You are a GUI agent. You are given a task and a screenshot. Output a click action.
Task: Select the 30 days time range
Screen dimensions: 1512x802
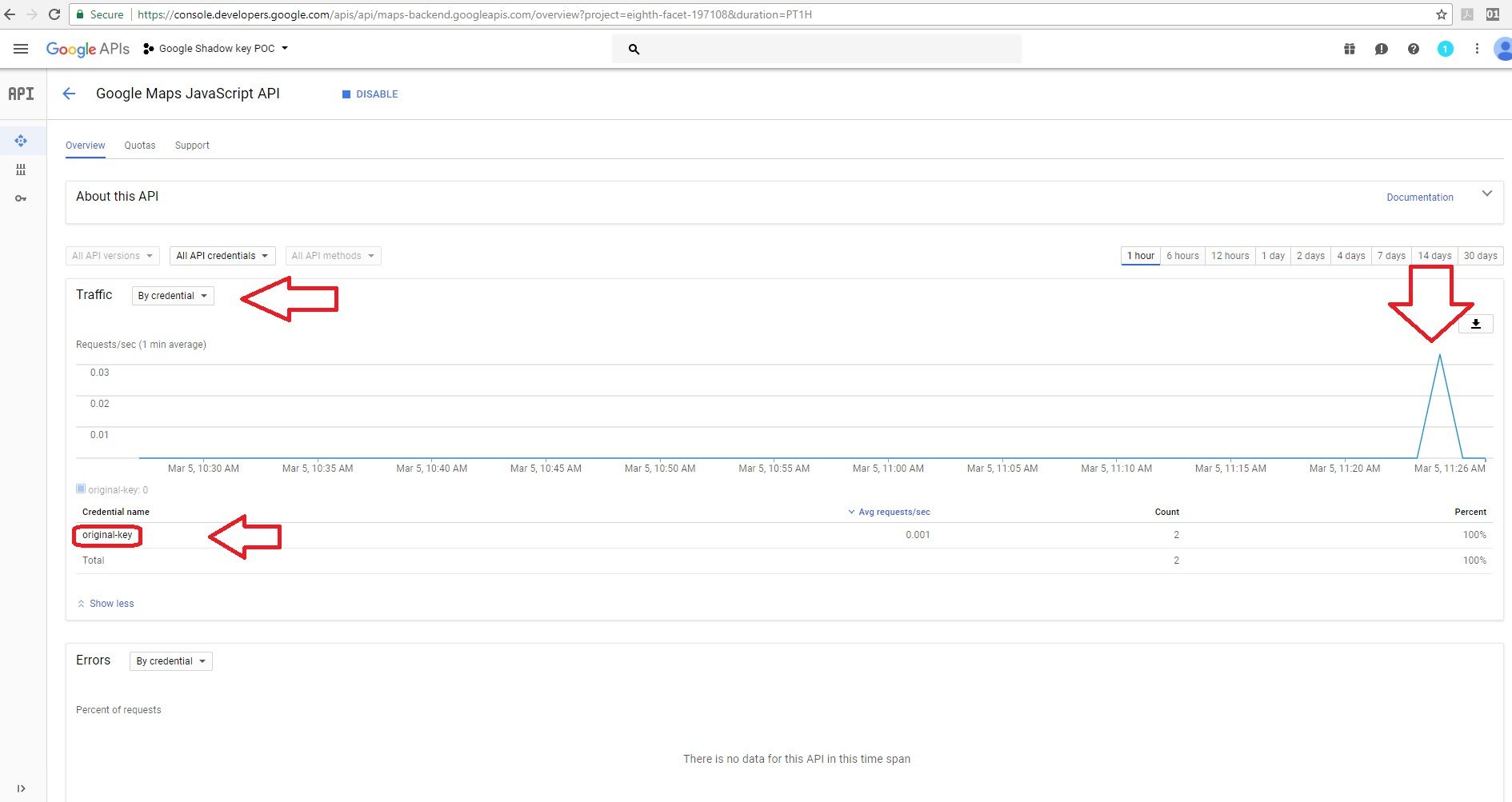pyautogui.click(x=1480, y=256)
